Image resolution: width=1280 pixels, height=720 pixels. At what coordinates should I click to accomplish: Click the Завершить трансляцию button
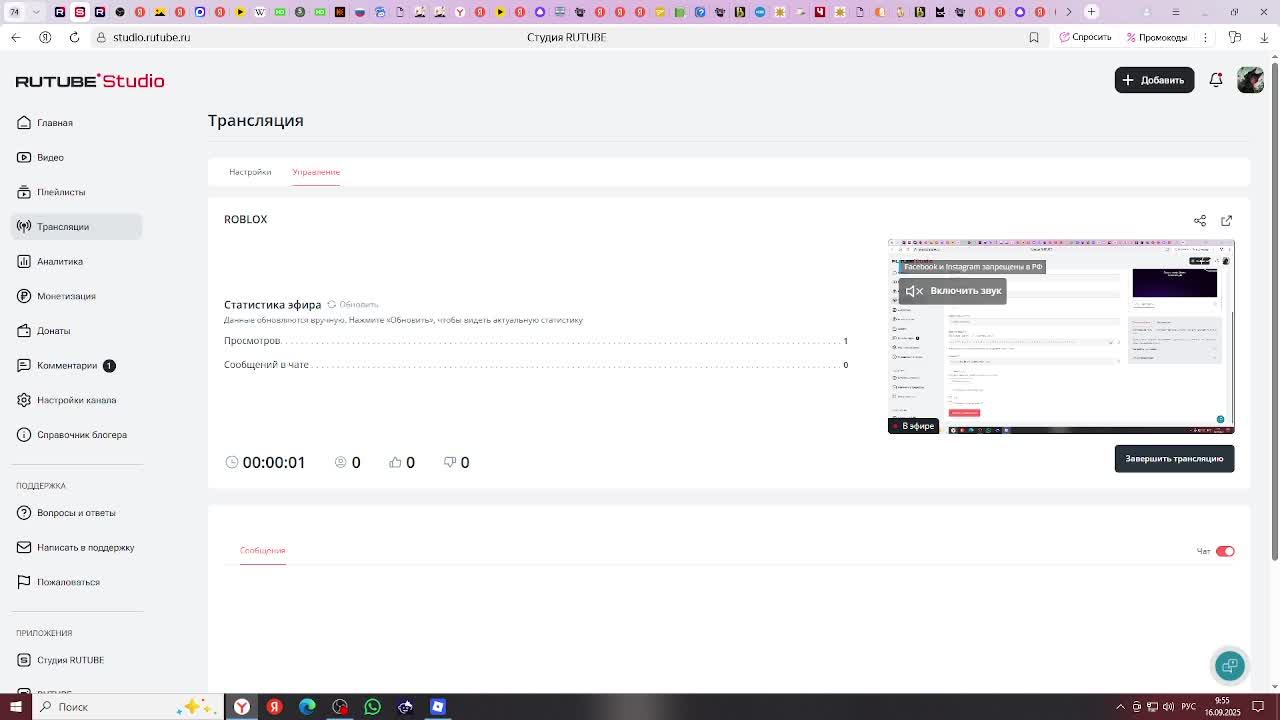1174,459
